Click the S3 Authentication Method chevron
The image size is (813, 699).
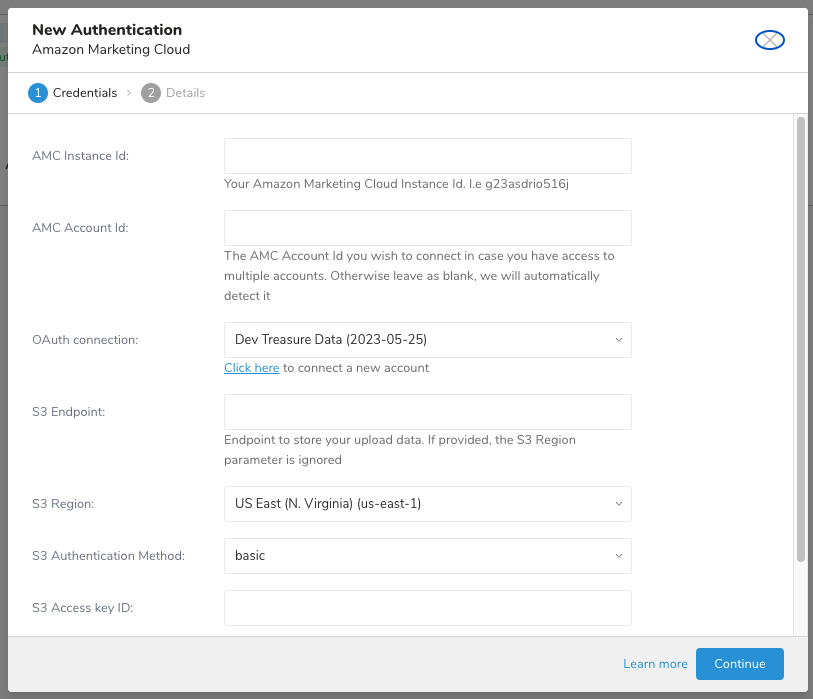[618, 556]
